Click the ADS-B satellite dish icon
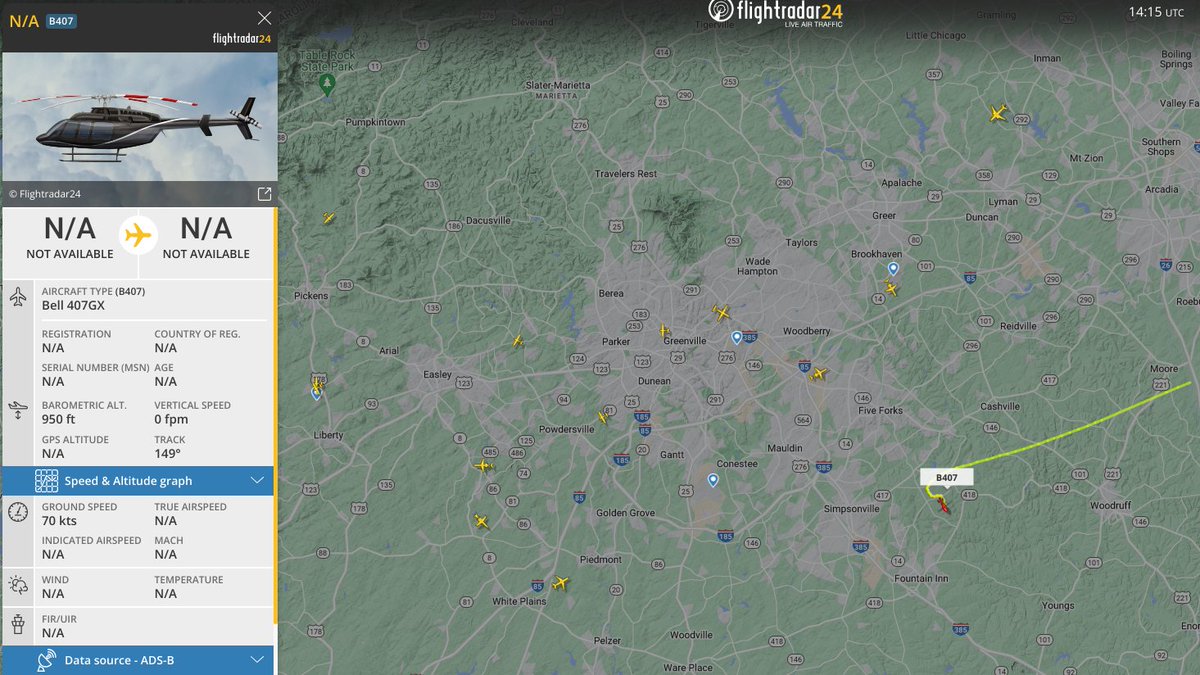The image size is (1200, 675). click(46, 660)
